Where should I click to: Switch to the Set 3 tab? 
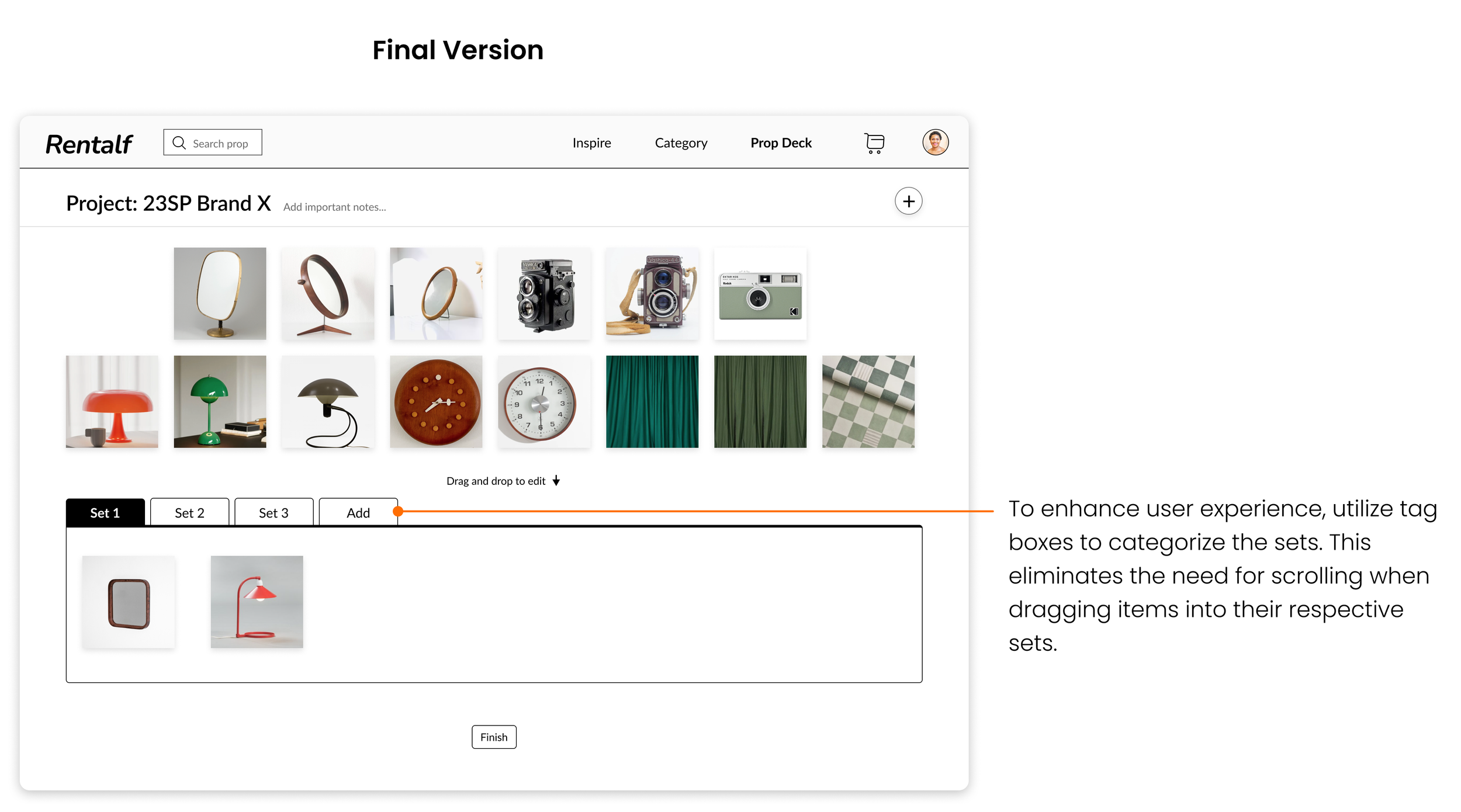(x=273, y=512)
